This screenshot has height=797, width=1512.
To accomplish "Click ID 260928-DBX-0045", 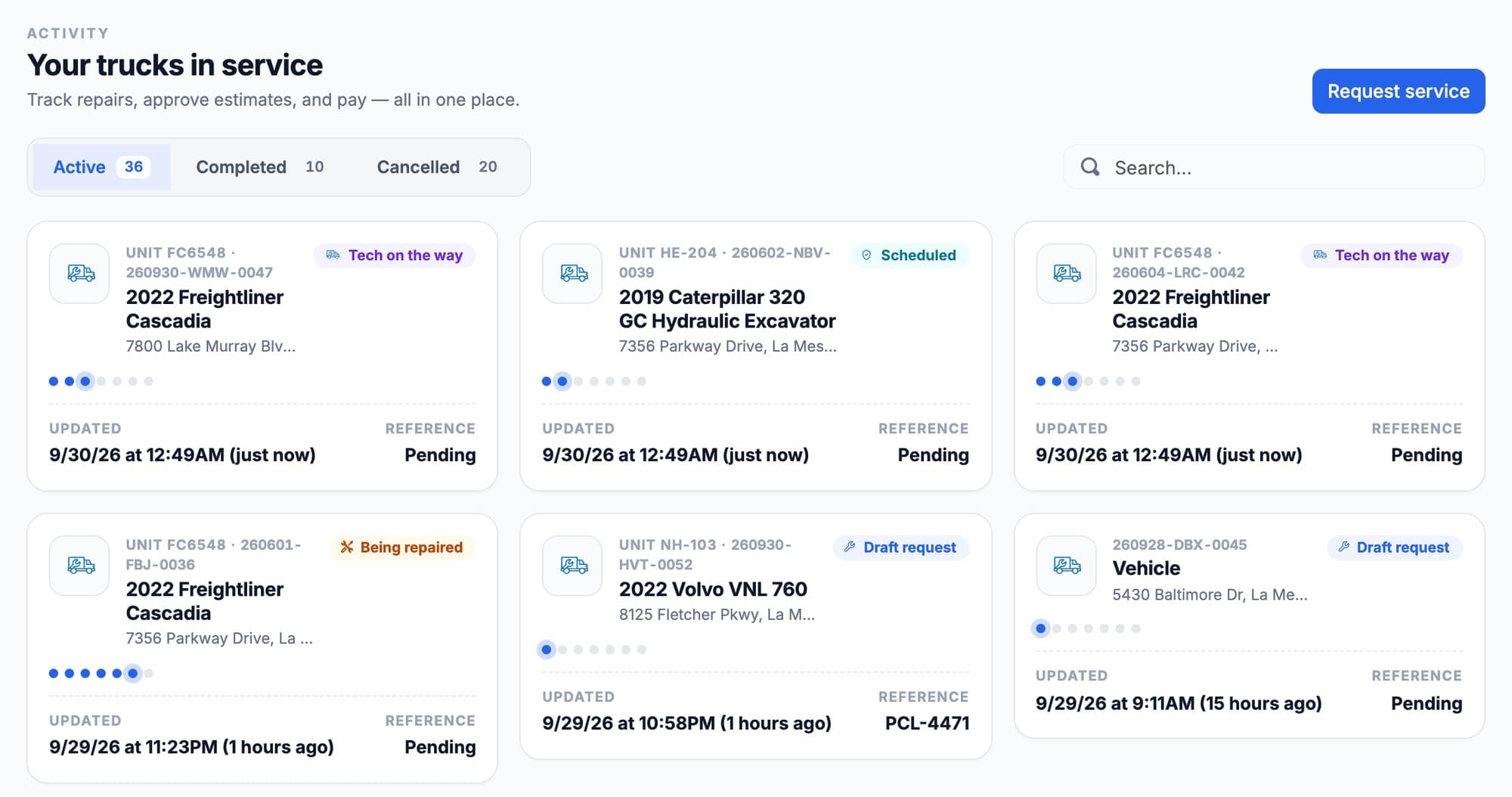I will (x=1179, y=545).
